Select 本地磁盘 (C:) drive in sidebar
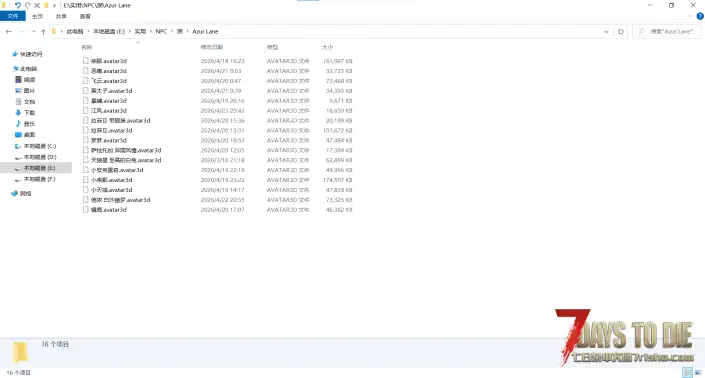The width and height of the screenshot is (705, 378). coord(36,146)
